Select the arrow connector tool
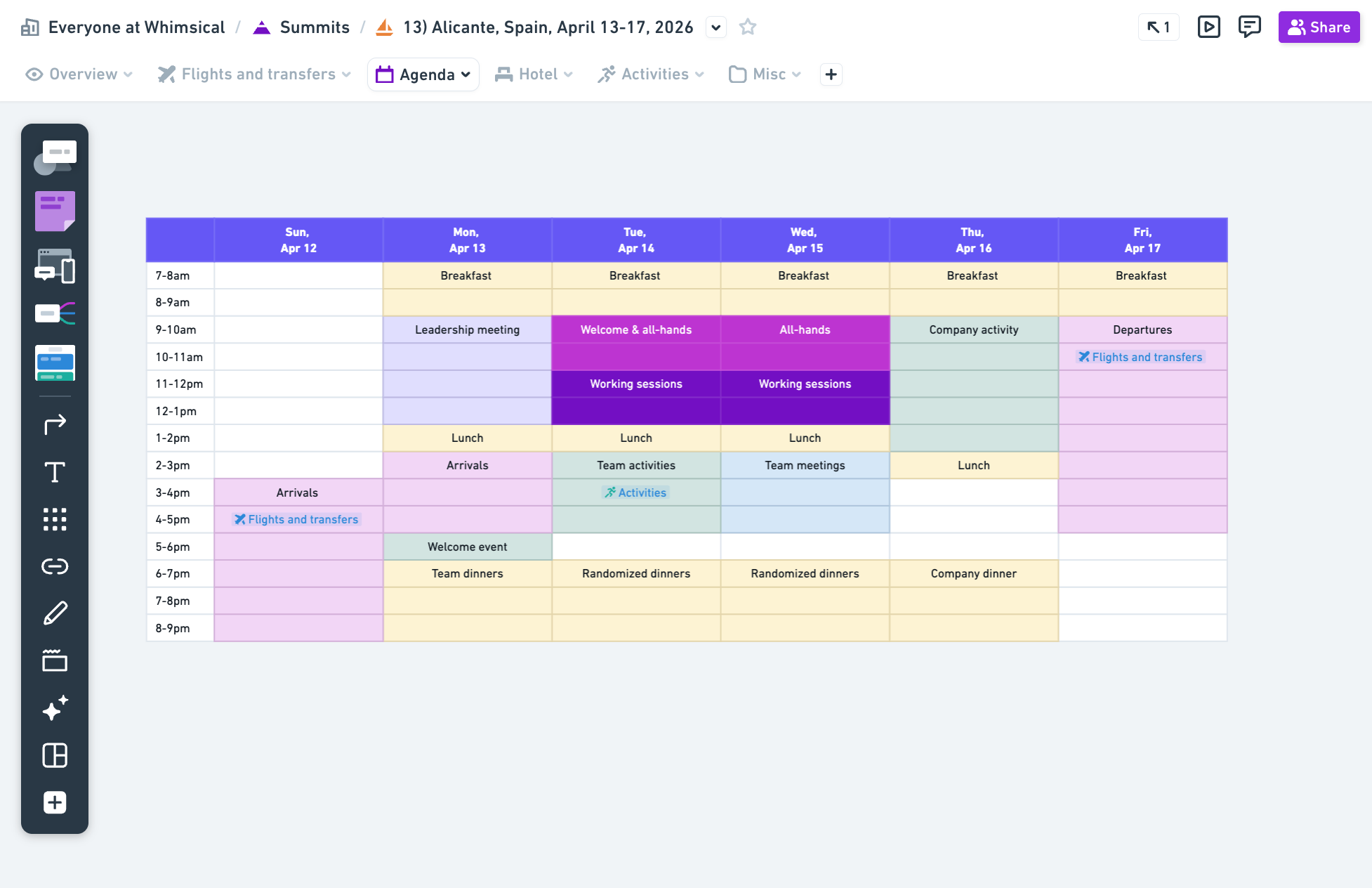1372x888 pixels. pos(55,424)
